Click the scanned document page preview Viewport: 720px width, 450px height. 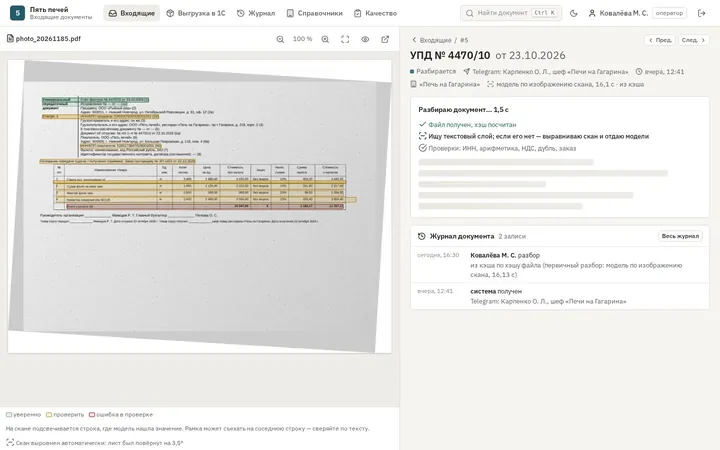200,206
